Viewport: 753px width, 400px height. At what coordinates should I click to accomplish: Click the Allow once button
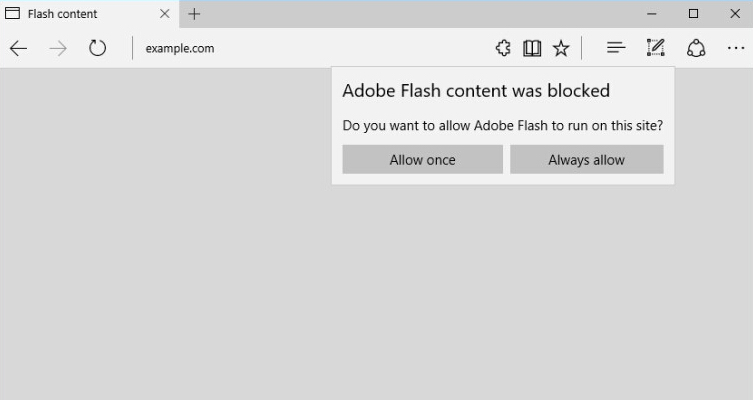coord(422,160)
